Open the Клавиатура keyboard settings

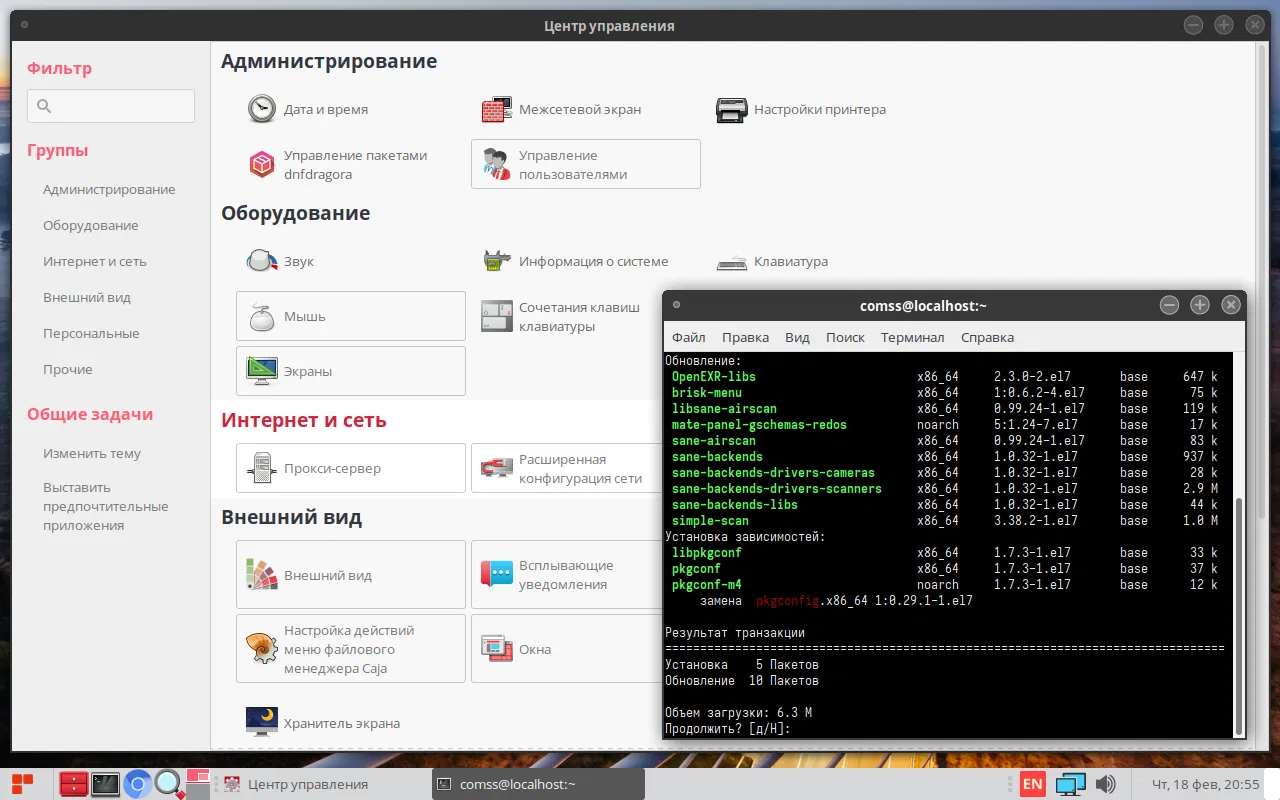point(773,261)
